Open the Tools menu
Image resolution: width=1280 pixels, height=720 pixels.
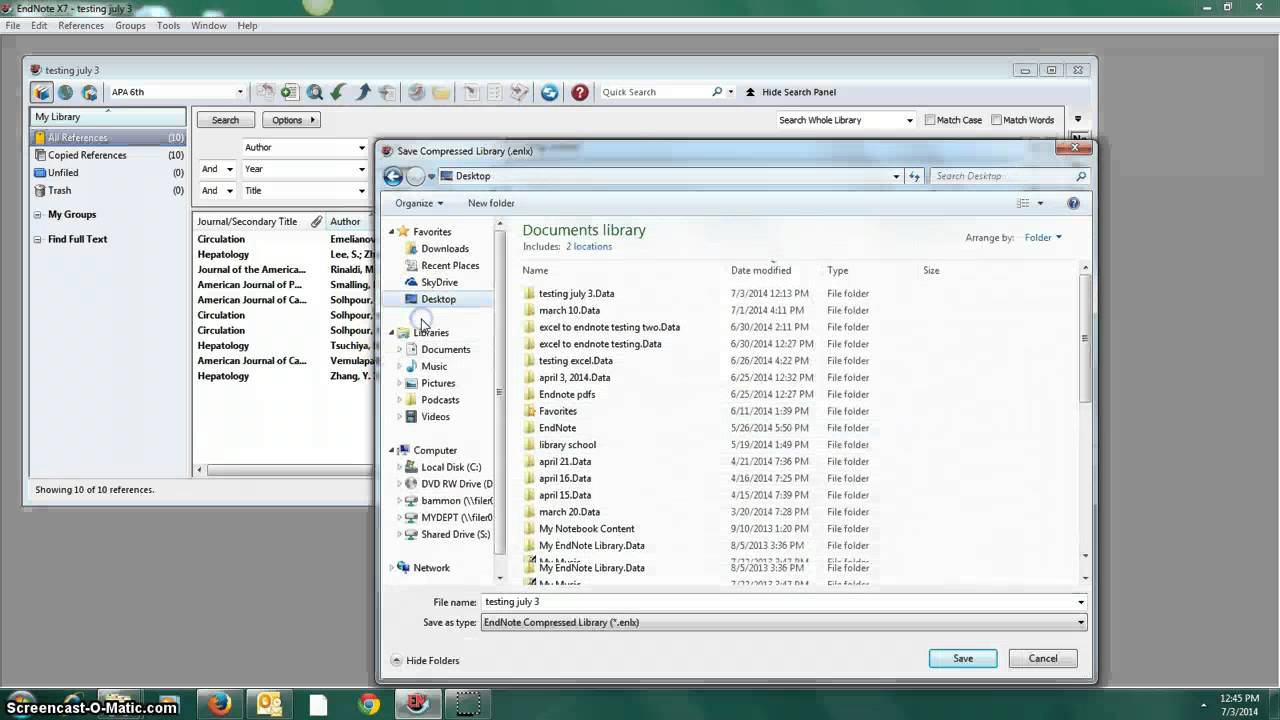168,25
